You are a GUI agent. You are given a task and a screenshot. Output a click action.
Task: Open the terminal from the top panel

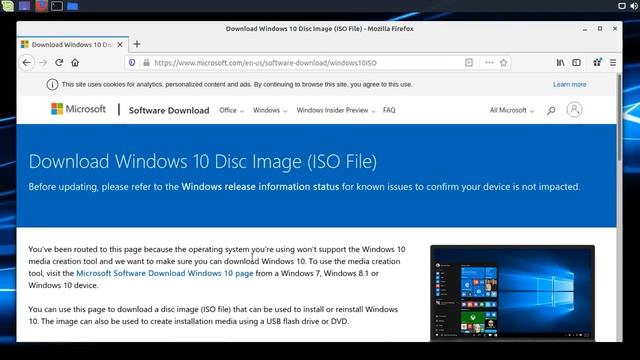coord(57,6)
